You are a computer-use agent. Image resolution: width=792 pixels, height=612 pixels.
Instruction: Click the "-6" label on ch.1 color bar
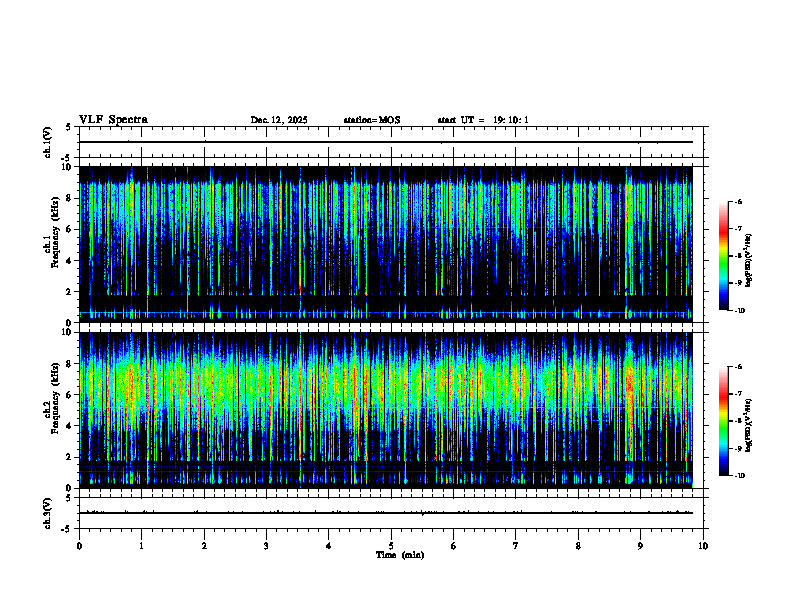738,201
